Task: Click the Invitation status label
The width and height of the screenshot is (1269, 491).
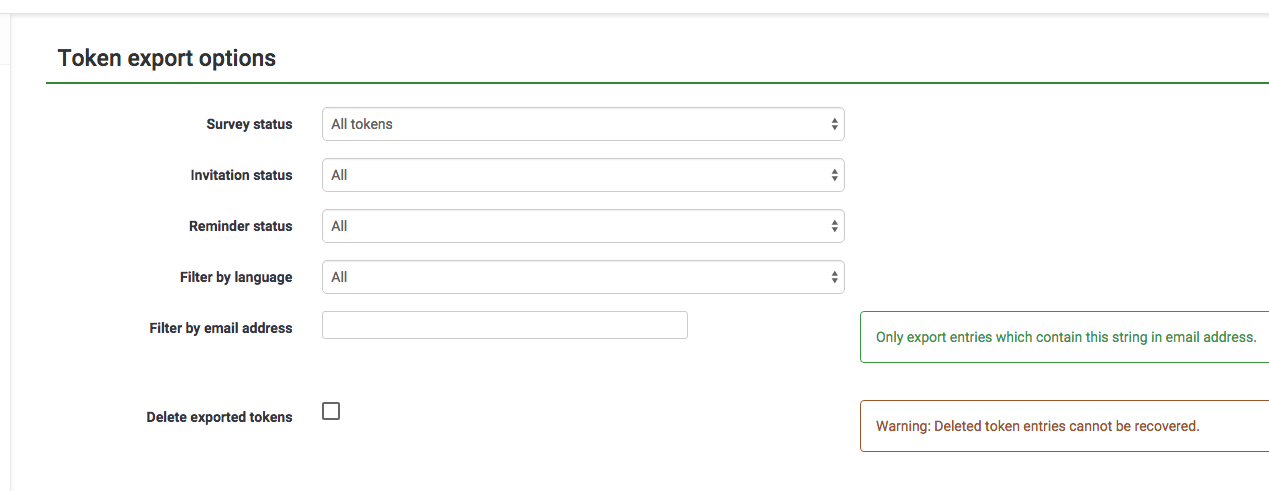Action: click(x=241, y=175)
